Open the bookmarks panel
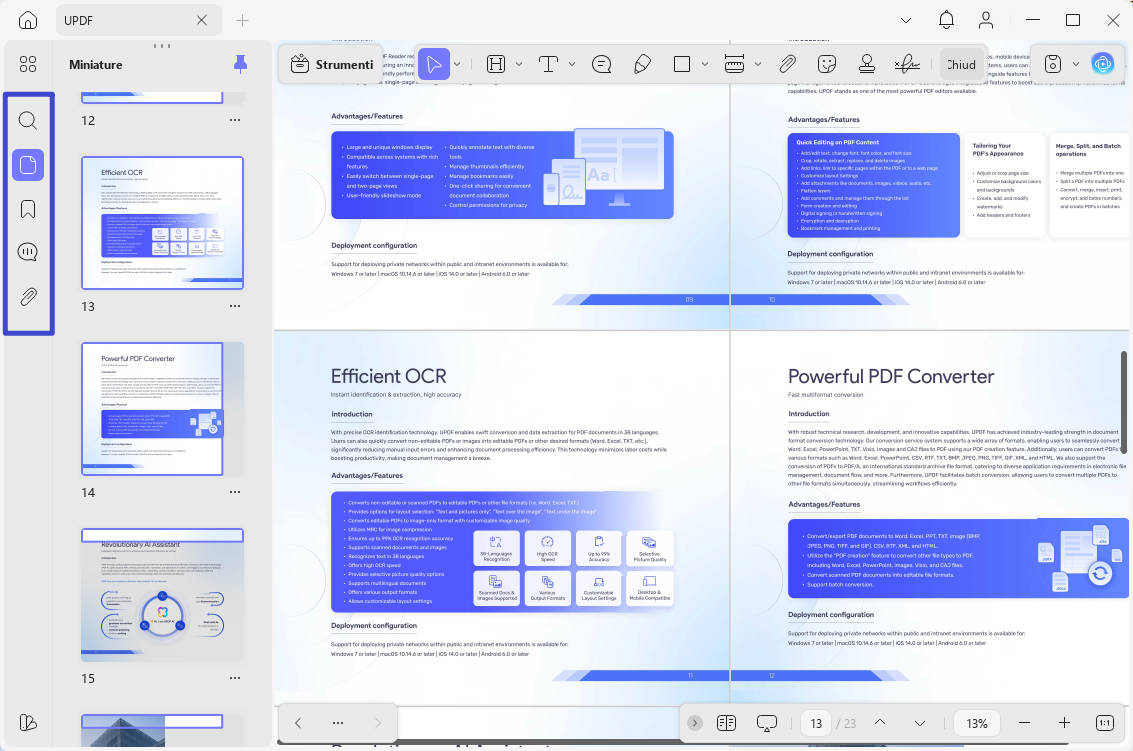 pyautogui.click(x=27, y=209)
